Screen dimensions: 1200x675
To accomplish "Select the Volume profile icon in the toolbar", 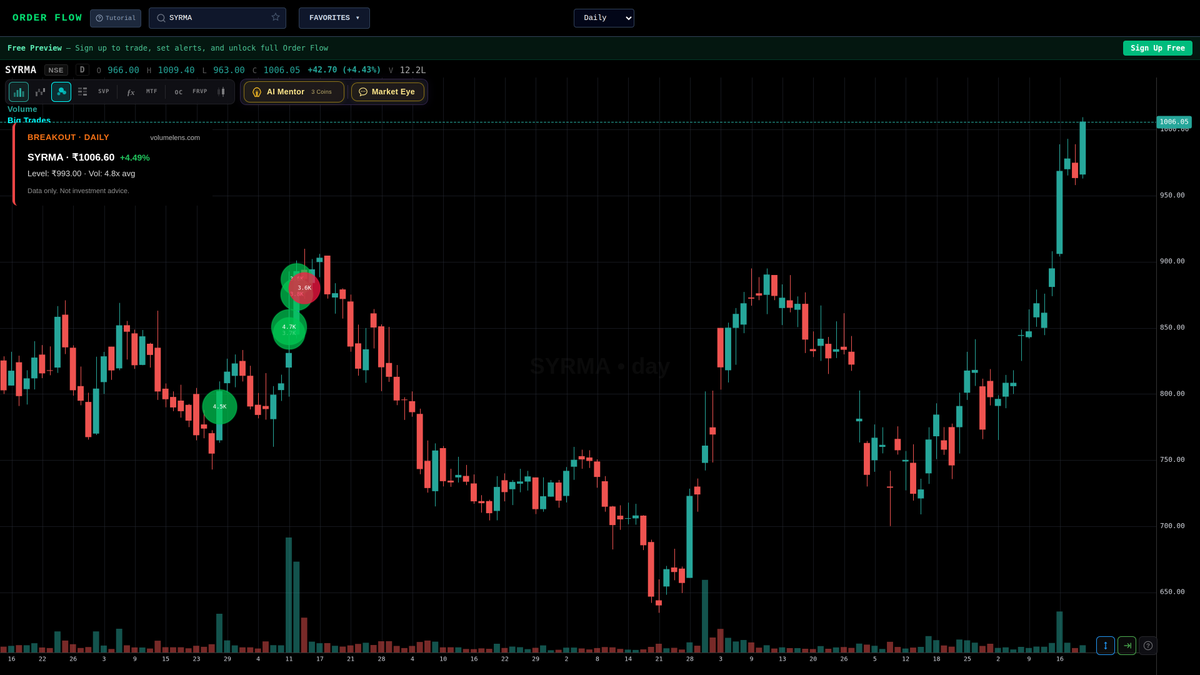I will pyautogui.click(x=18, y=91).
